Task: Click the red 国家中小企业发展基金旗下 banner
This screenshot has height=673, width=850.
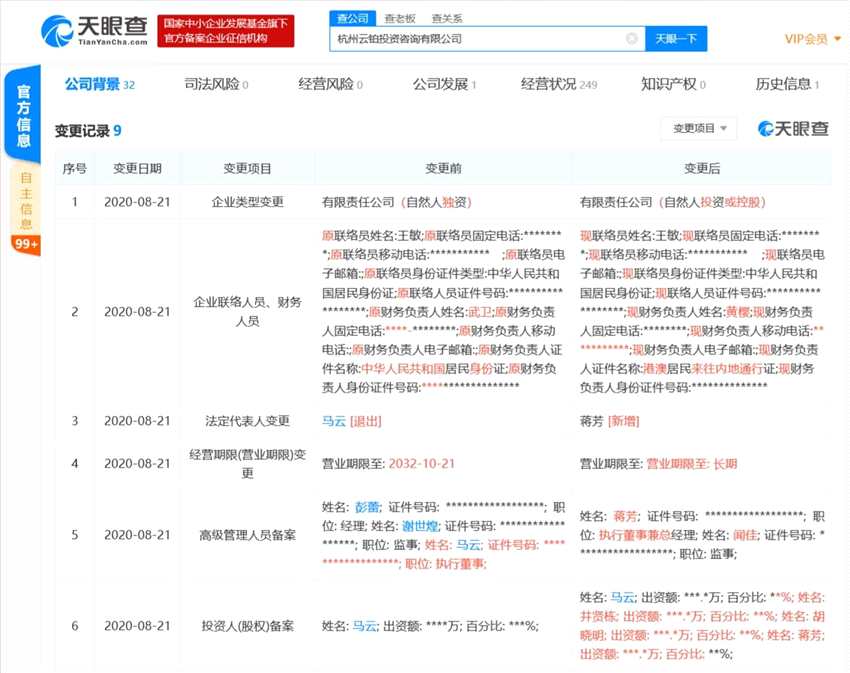Action: click(x=226, y=31)
